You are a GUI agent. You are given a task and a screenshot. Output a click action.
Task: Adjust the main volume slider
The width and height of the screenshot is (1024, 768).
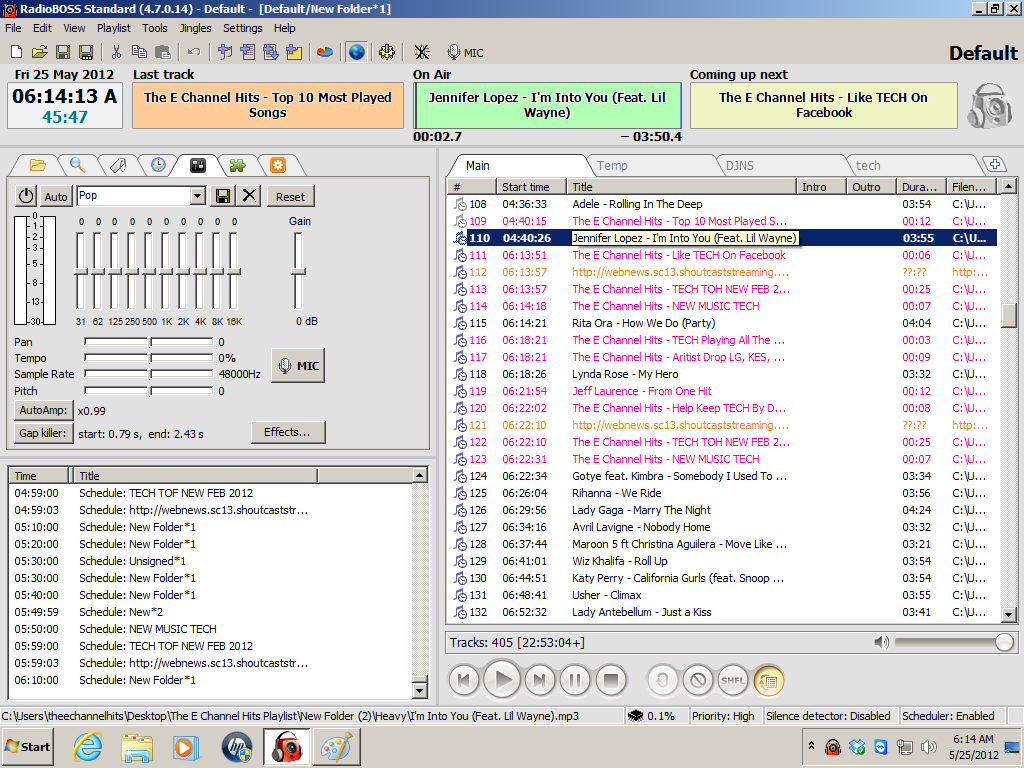click(x=955, y=643)
